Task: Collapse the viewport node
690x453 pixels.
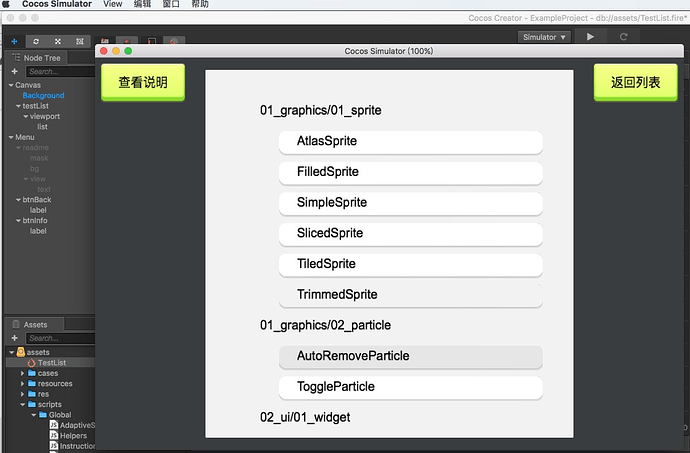Action: [x=26, y=117]
